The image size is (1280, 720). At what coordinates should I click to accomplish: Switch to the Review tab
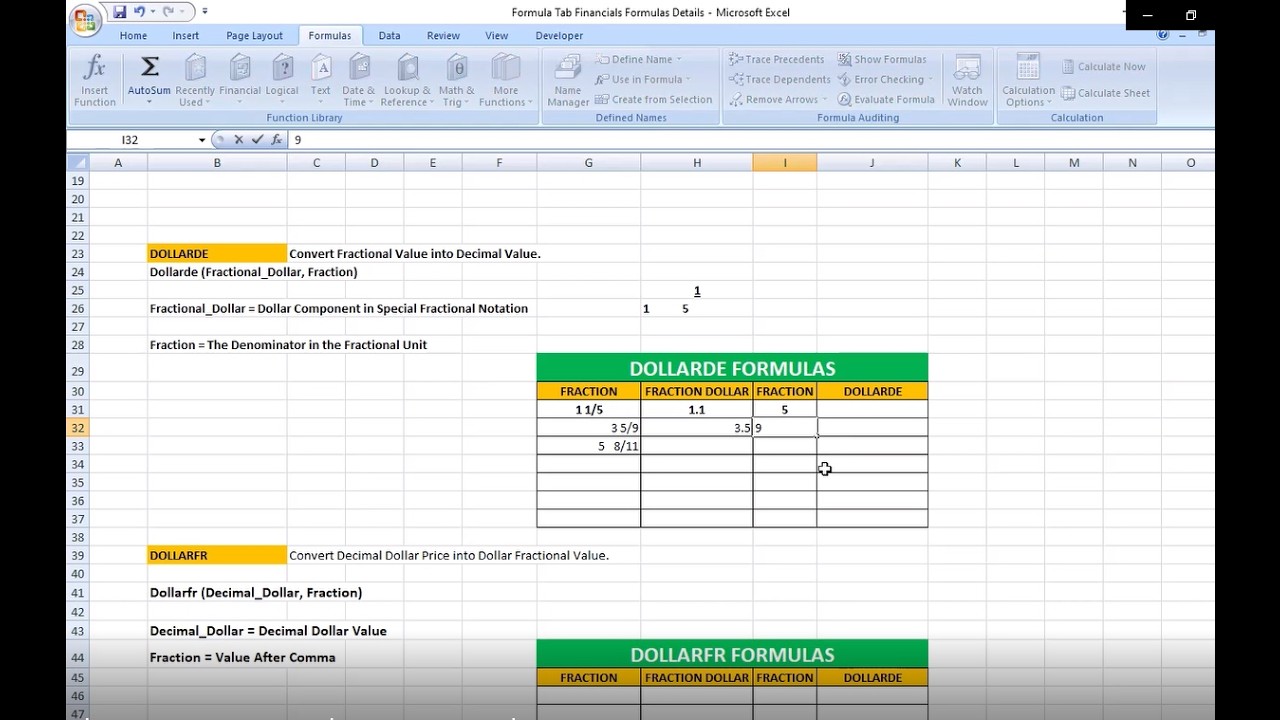coord(443,35)
